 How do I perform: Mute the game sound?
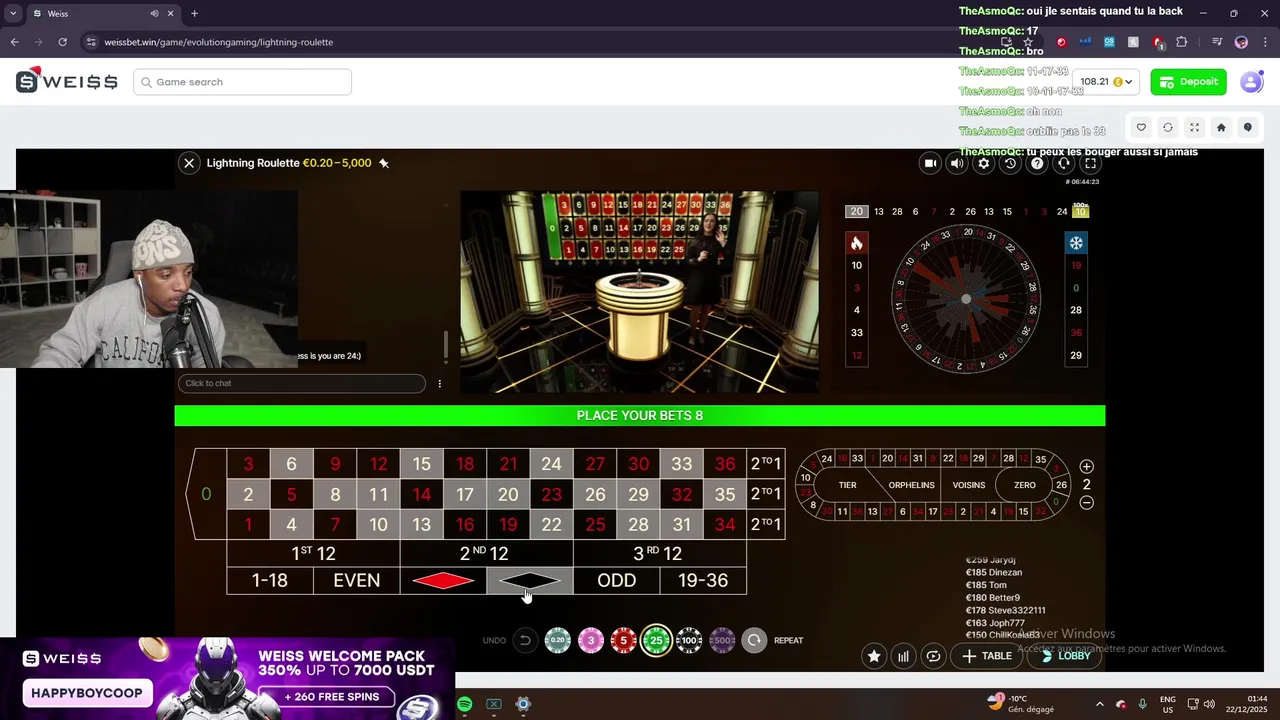click(957, 163)
